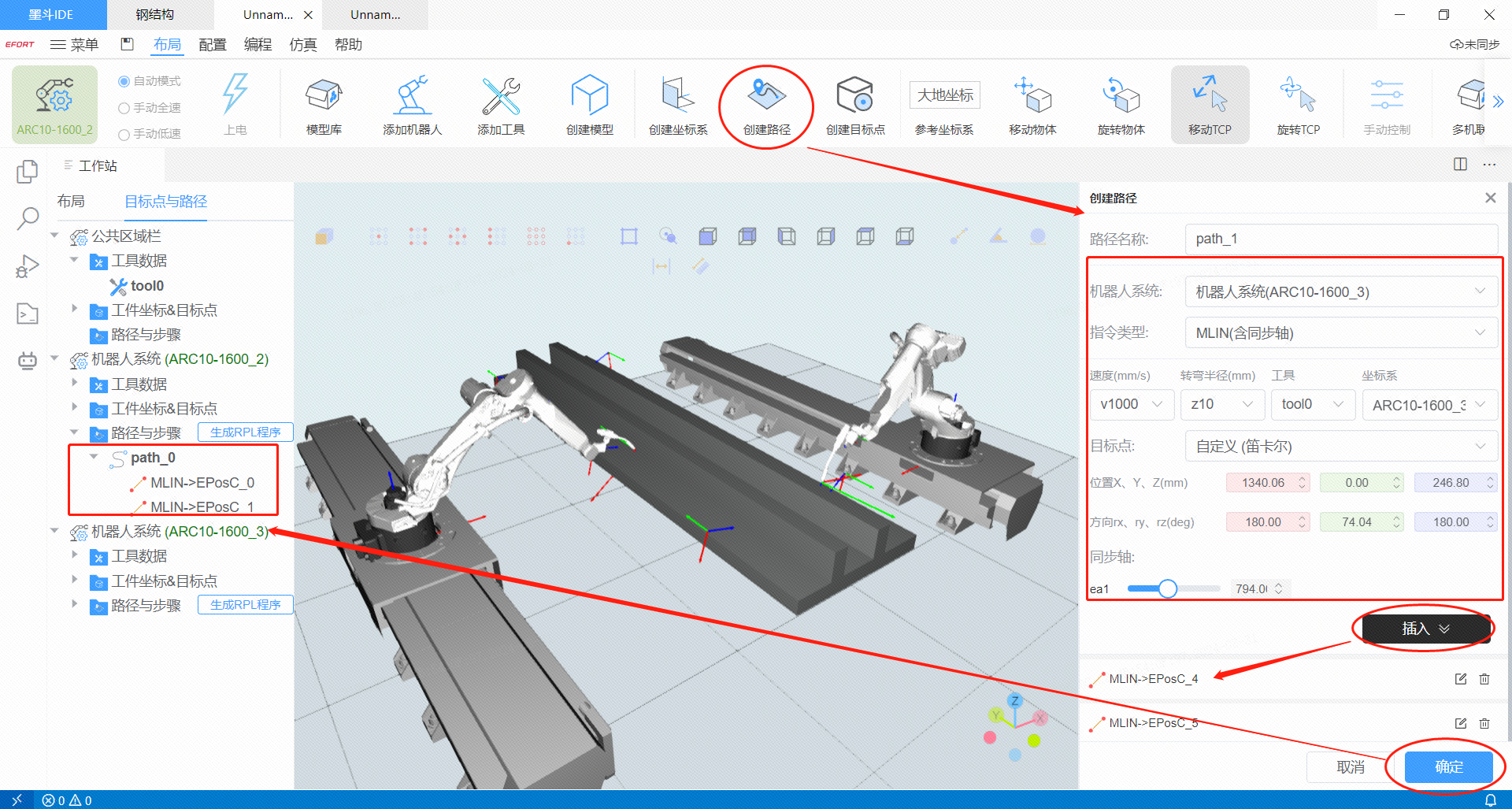The width and height of the screenshot is (1512, 809).
Task: Expand the speed v1000 dropdown
Action: 1132,405
